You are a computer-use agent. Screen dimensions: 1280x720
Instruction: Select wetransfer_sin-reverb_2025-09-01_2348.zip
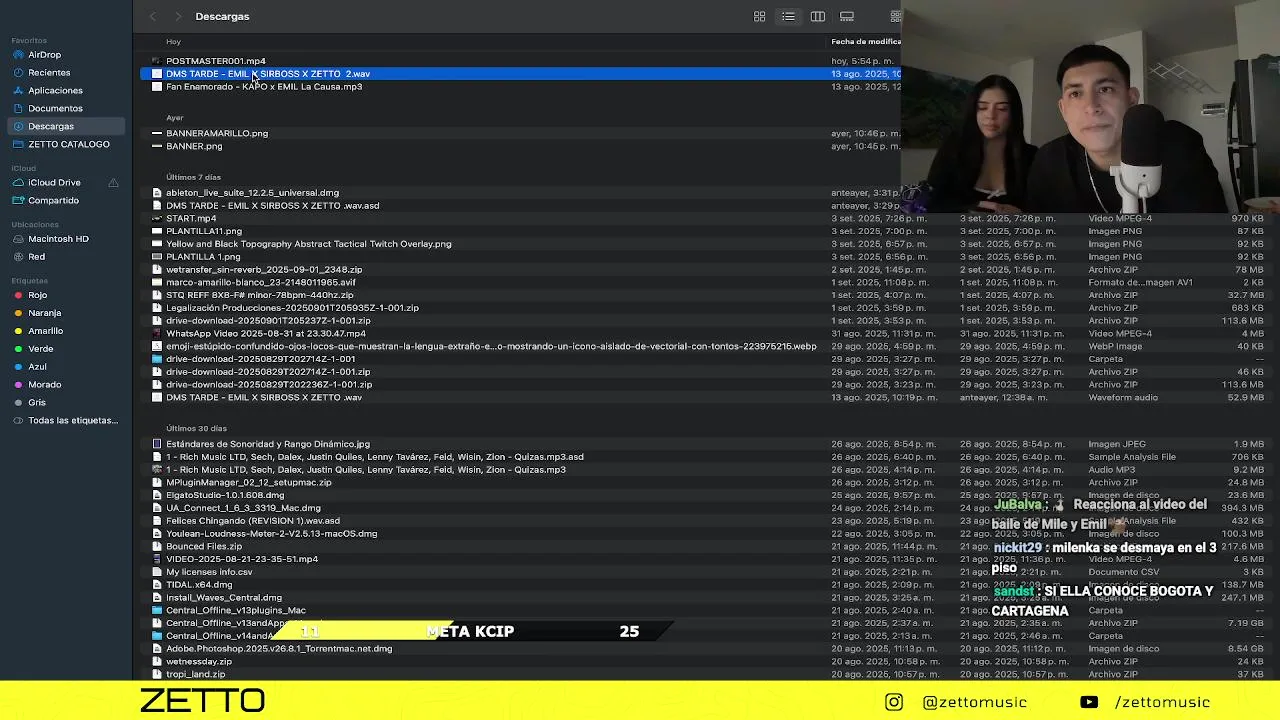click(x=264, y=270)
